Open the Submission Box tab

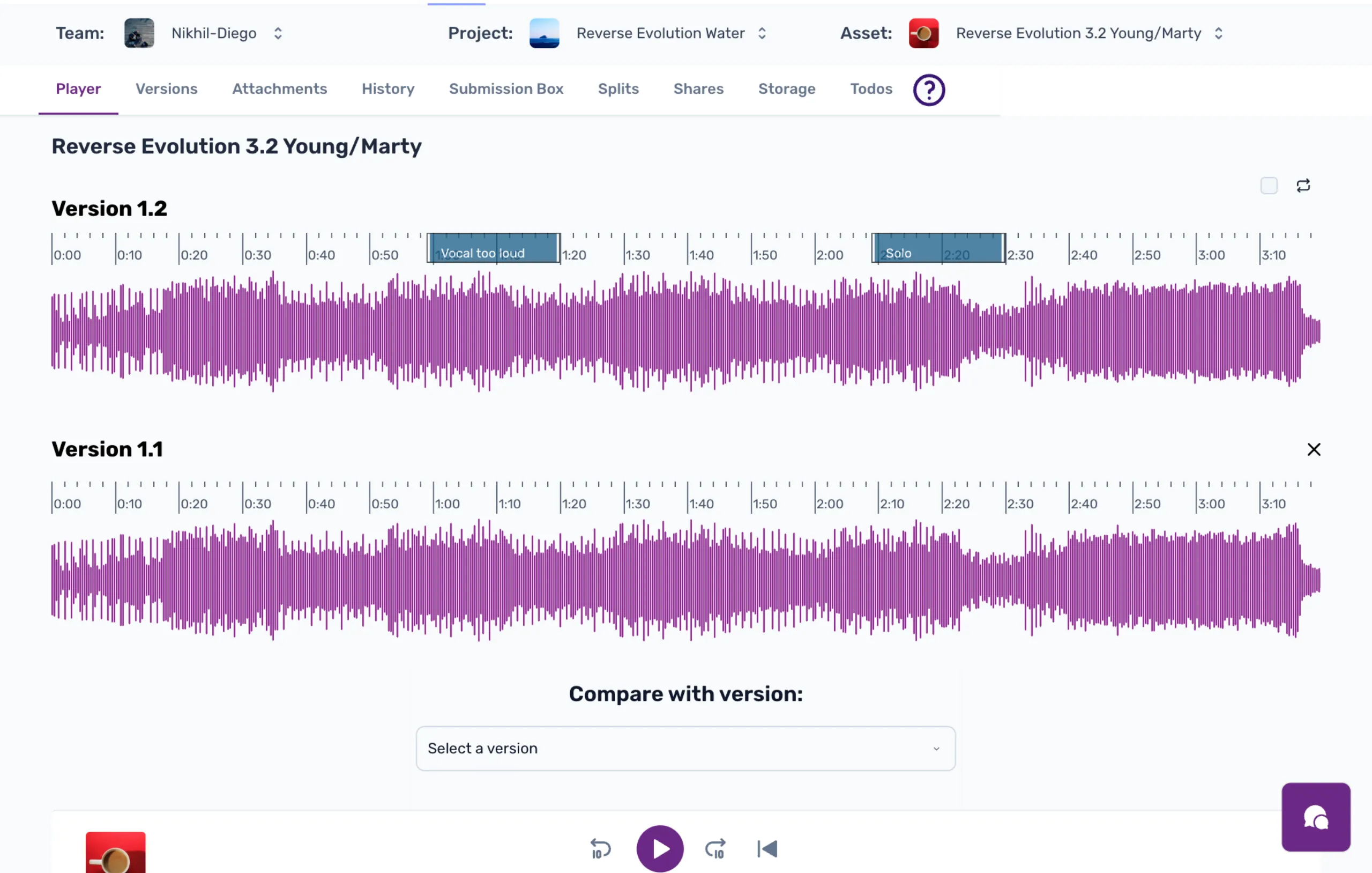point(506,89)
